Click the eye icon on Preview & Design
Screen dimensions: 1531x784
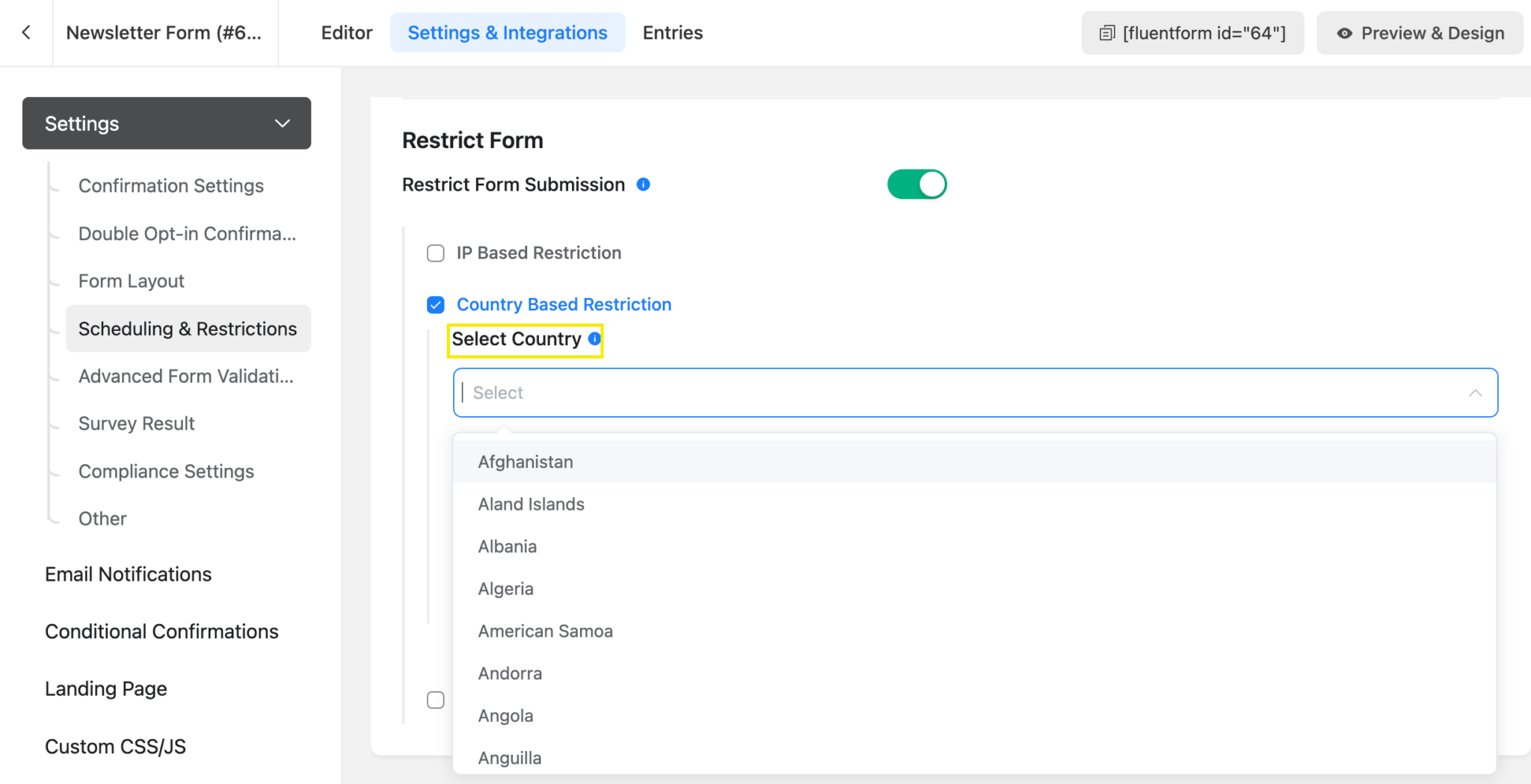click(1345, 33)
